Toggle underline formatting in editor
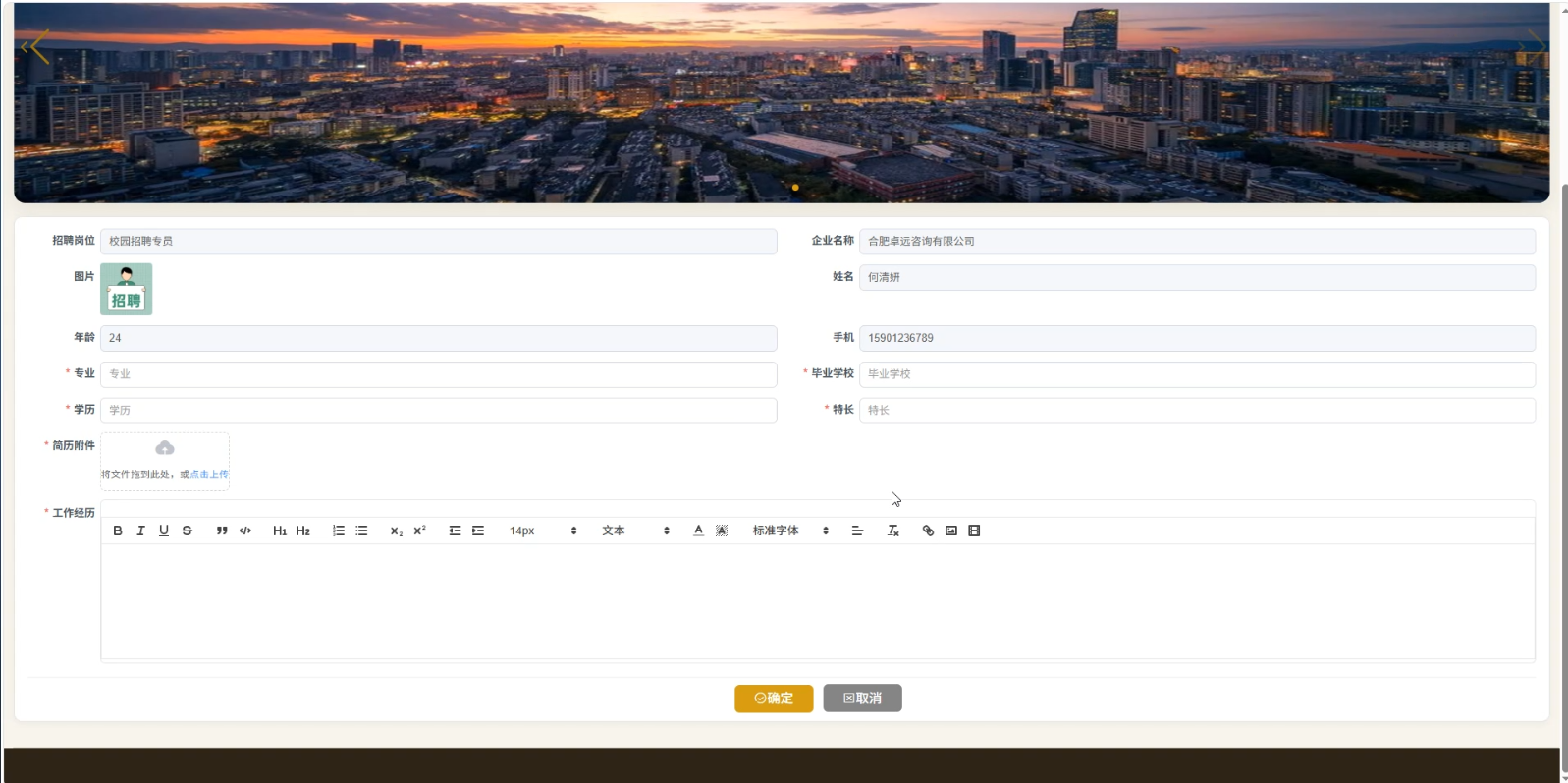 pos(164,531)
